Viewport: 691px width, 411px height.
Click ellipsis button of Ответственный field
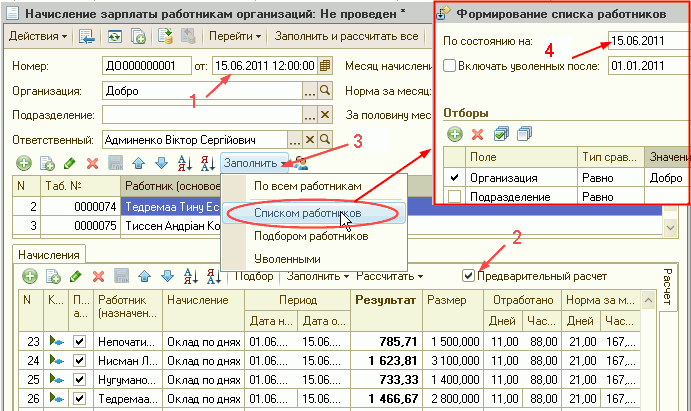[x=294, y=140]
